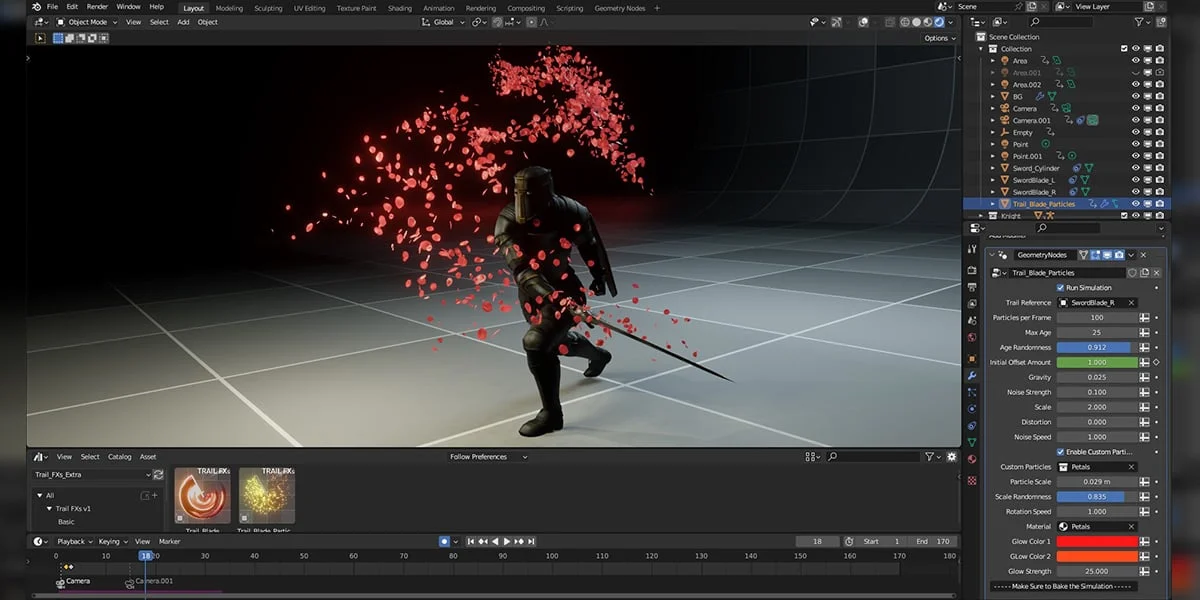1200x600 pixels.
Task: Refresh the Trail_FXs_Extra asset library
Action: [158, 475]
